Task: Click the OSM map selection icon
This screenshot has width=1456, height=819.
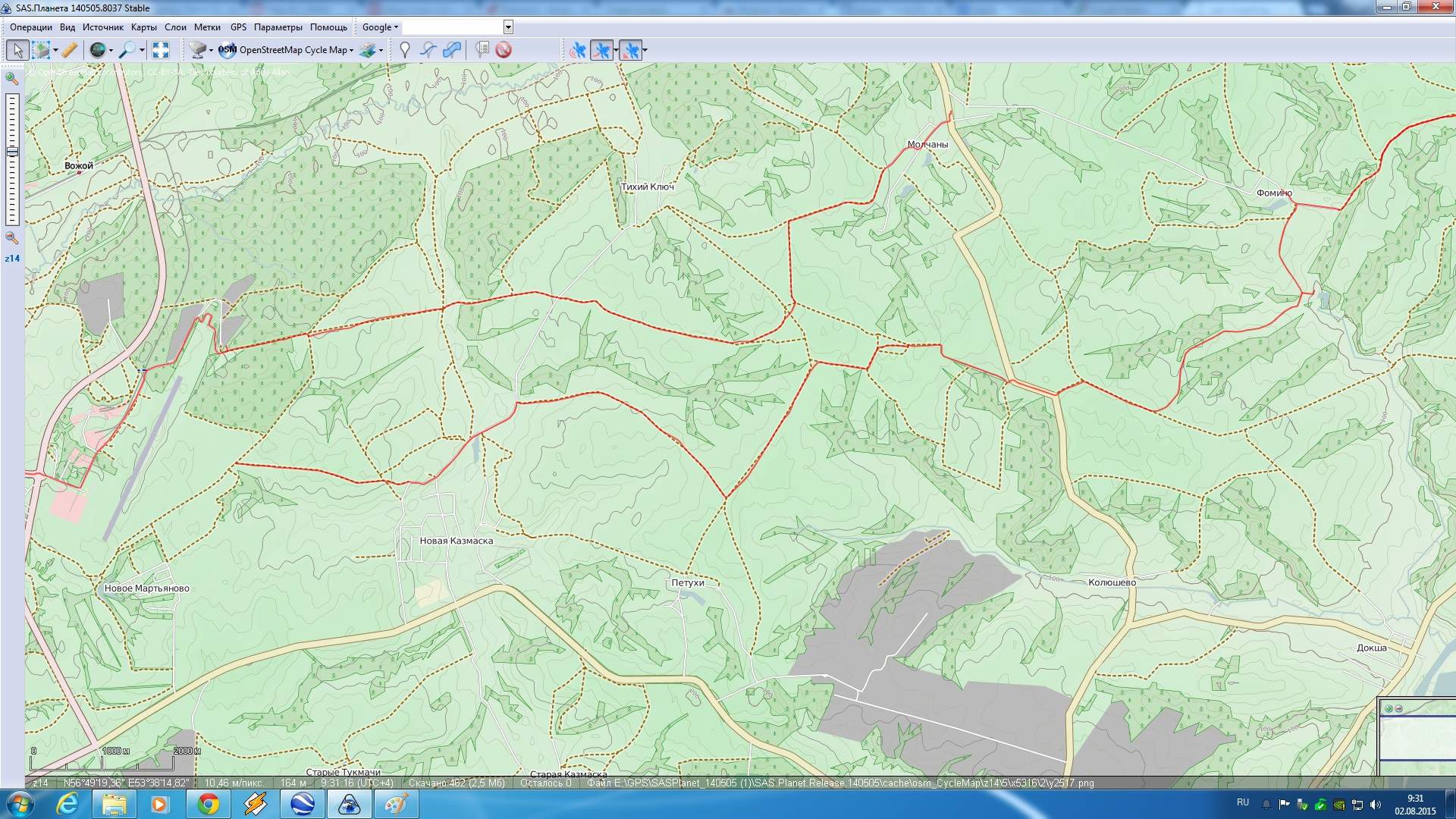Action: tap(227, 50)
